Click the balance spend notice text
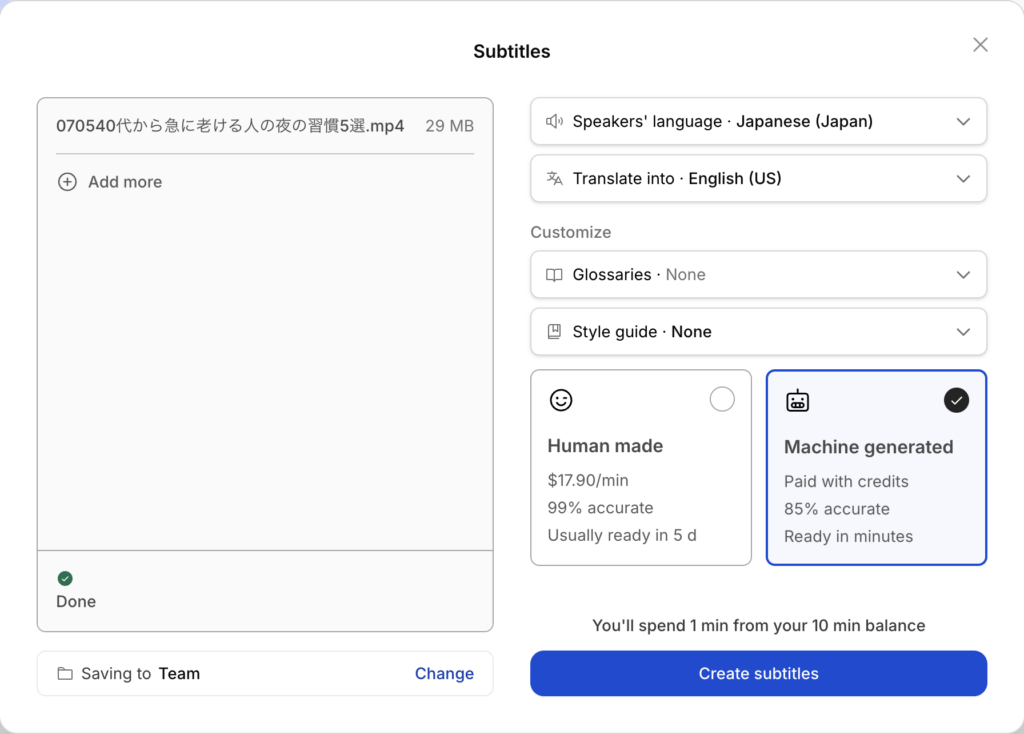Image resolution: width=1024 pixels, height=734 pixels. coord(758,626)
